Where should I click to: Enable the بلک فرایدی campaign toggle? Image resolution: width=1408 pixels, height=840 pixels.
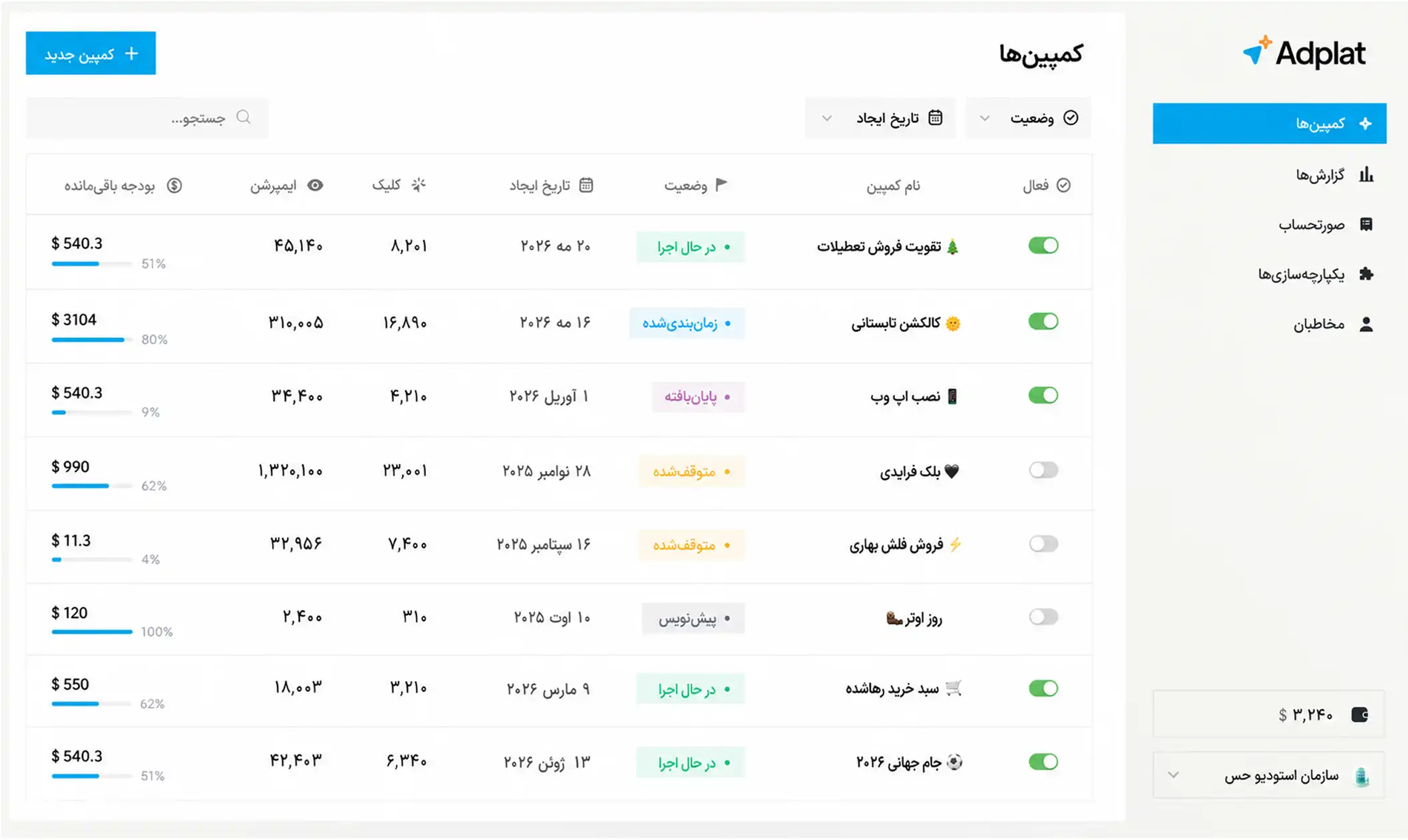coord(1043,470)
